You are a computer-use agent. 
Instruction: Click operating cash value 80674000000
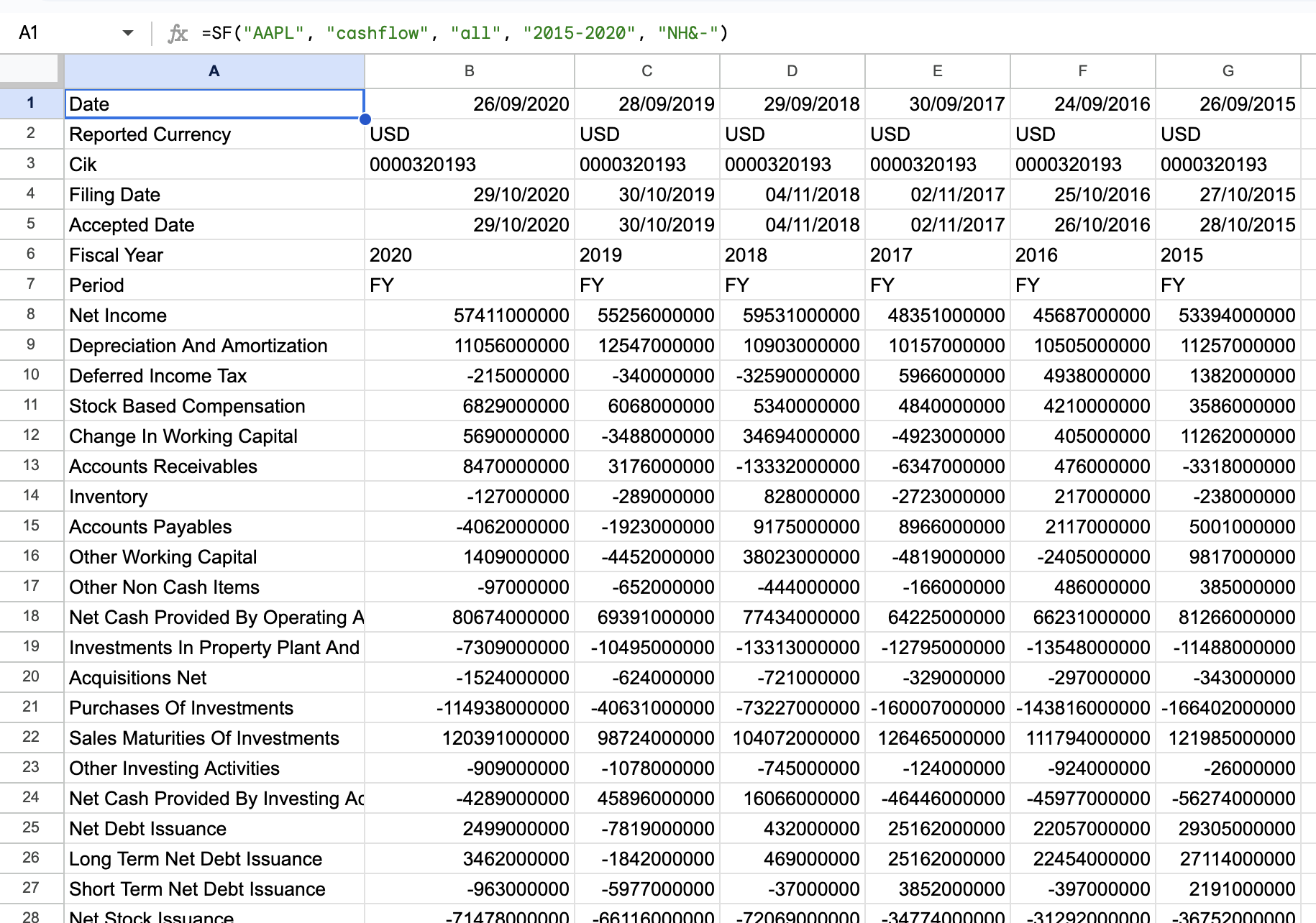470,617
